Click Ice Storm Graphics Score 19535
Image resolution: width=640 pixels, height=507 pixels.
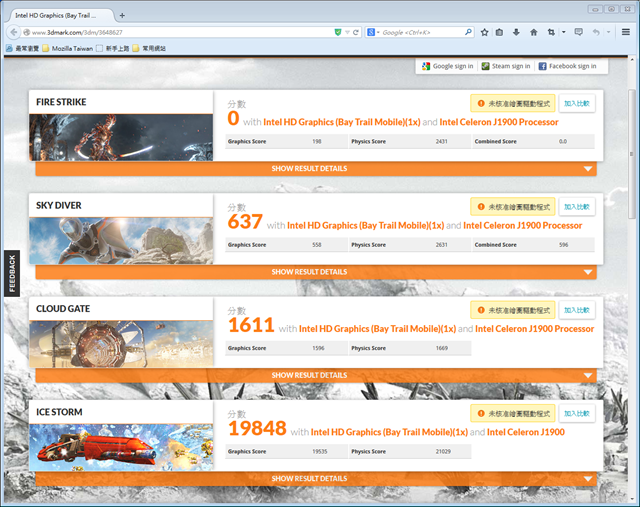tap(320, 451)
